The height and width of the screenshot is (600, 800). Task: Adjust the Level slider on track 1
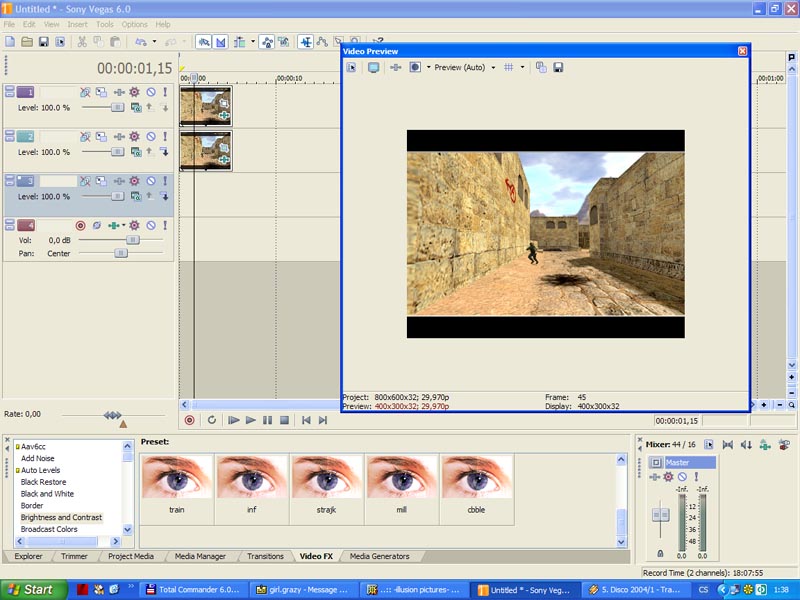coord(117,107)
